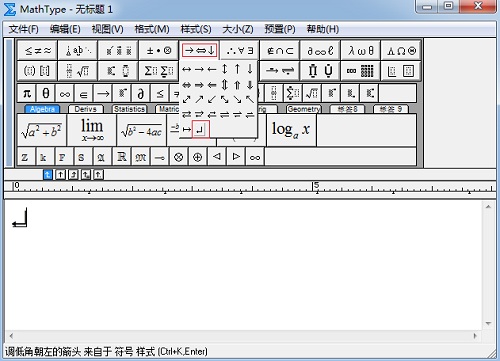
Task: Click the ruler at mark 5
Action: pos(316,186)
